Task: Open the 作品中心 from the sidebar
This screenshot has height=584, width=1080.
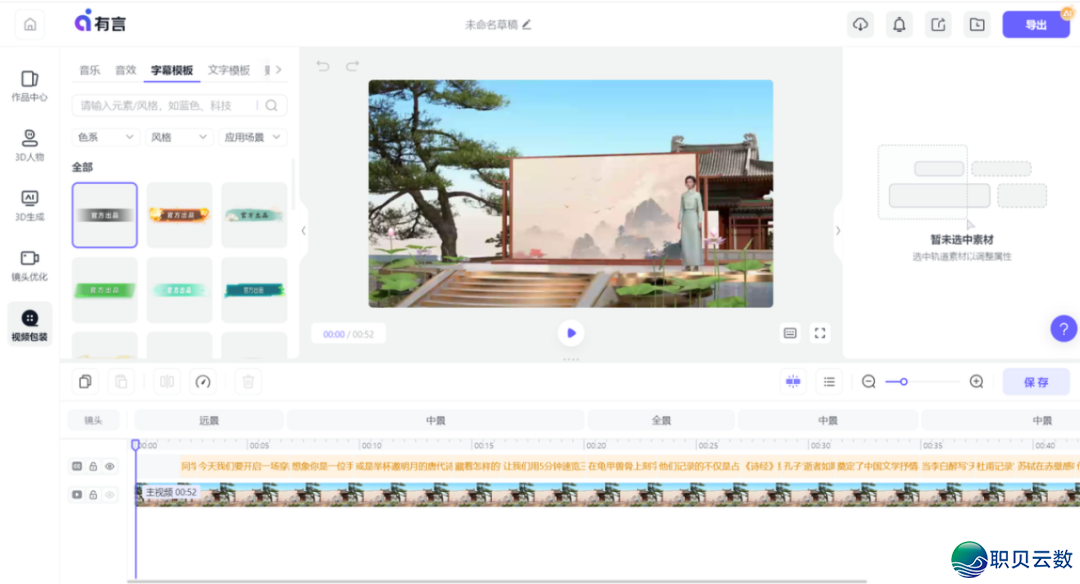Action: [x=29, y=85]
